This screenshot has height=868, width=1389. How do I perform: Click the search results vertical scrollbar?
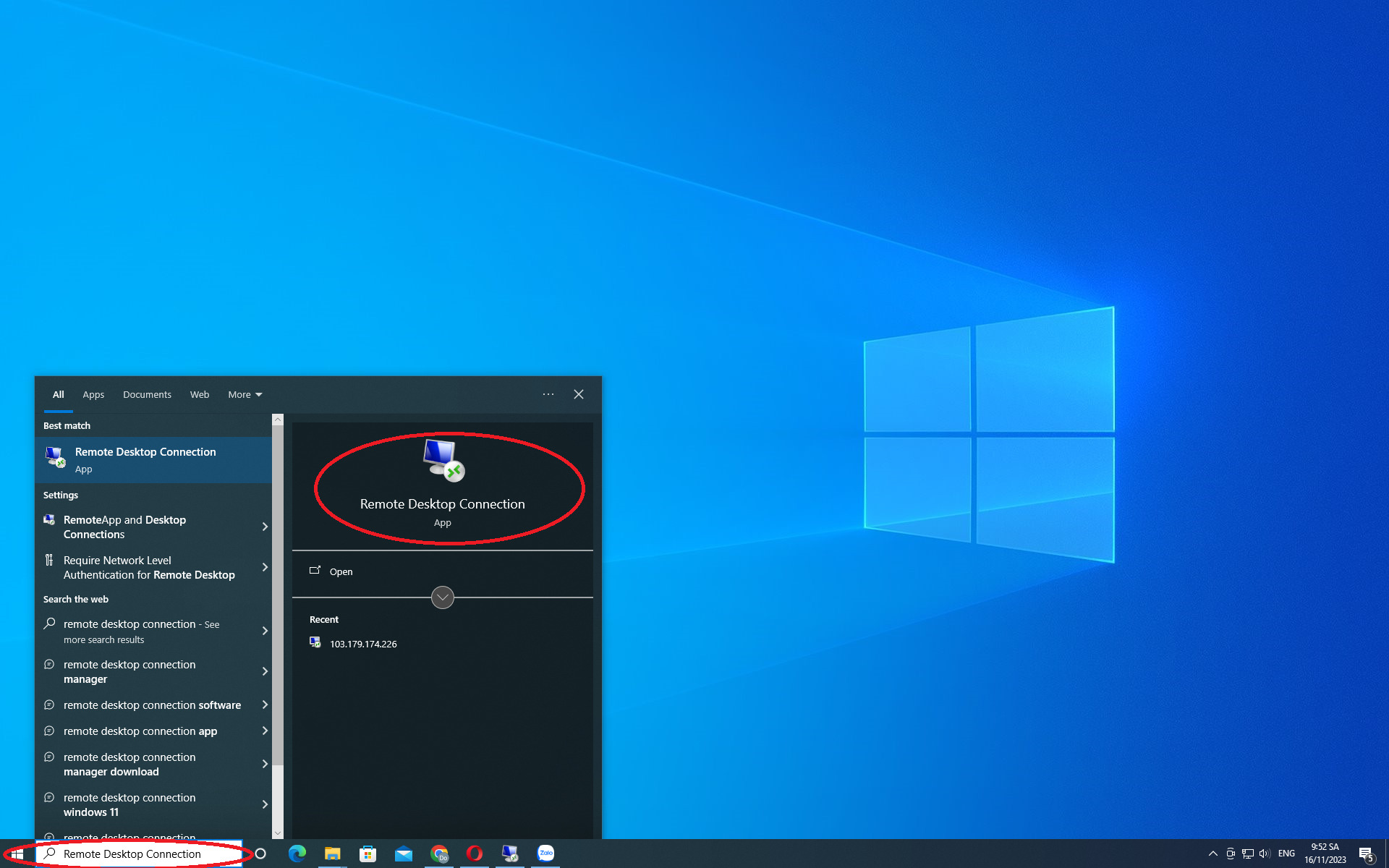pyautogui.click(x=278, y=593)
